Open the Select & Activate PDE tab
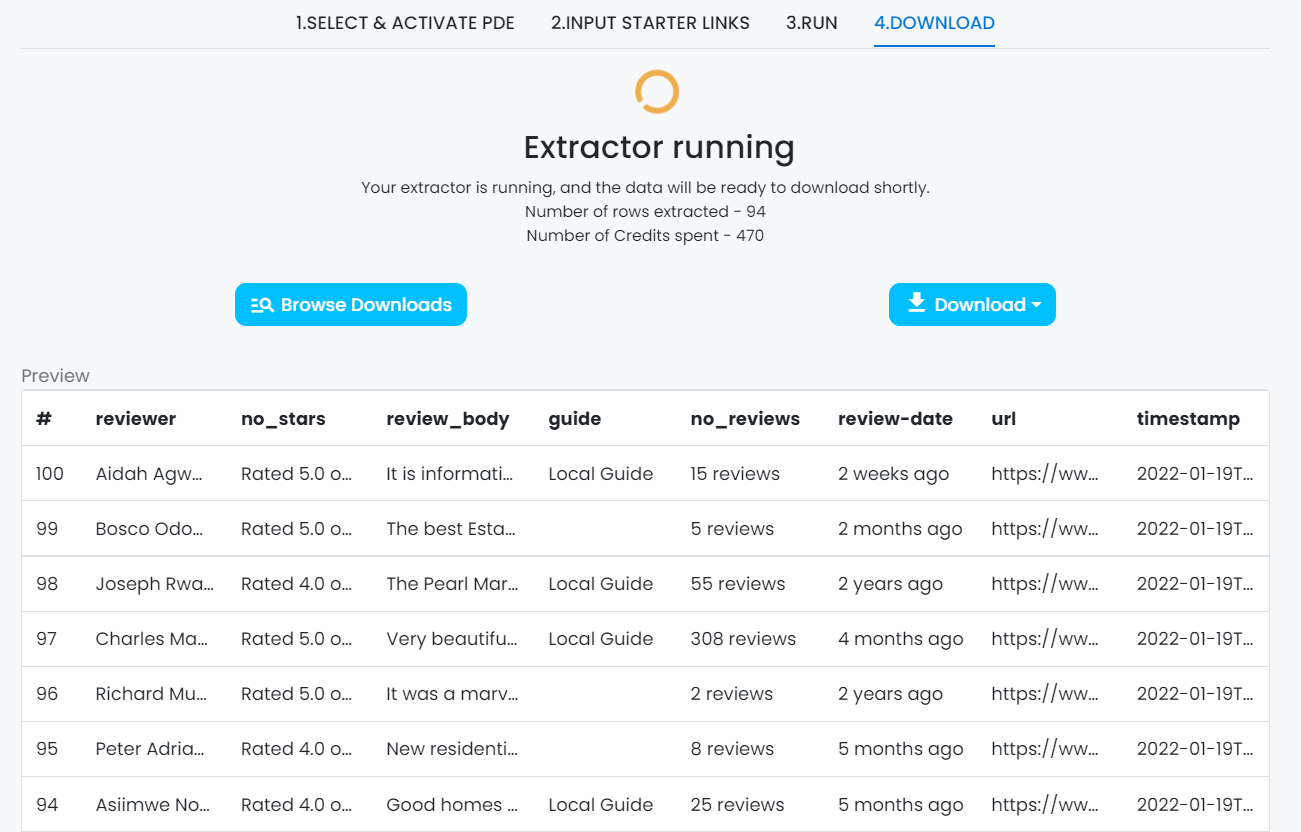The image size is (1301, 832). point(405,23)
